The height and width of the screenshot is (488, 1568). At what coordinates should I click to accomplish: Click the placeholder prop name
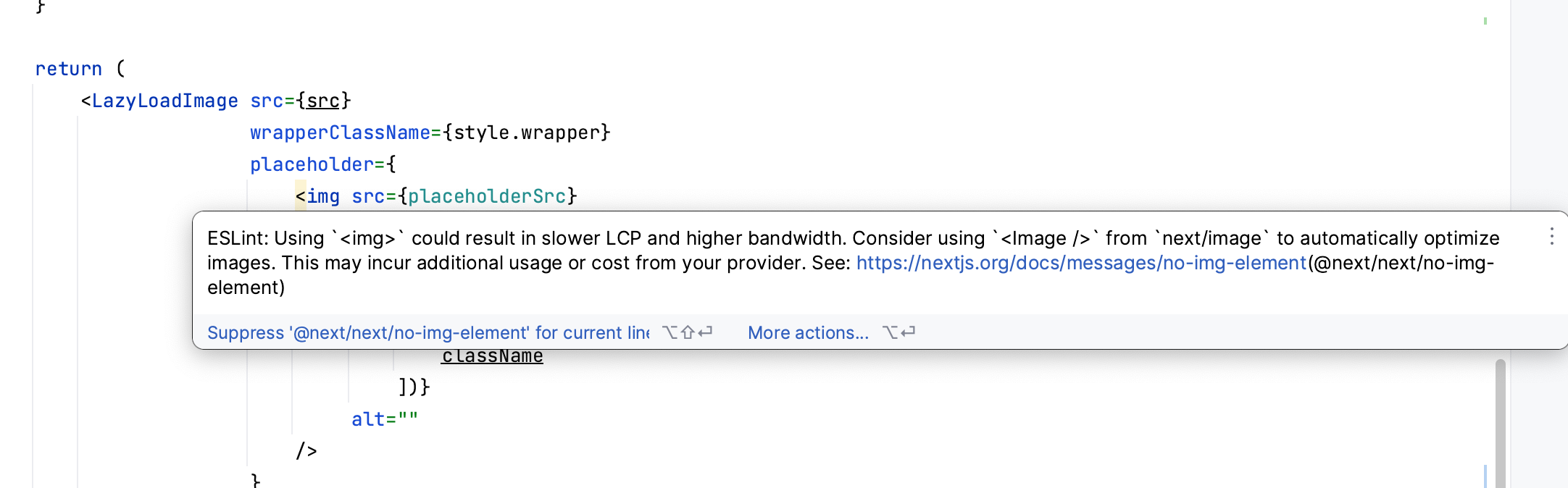310,164
